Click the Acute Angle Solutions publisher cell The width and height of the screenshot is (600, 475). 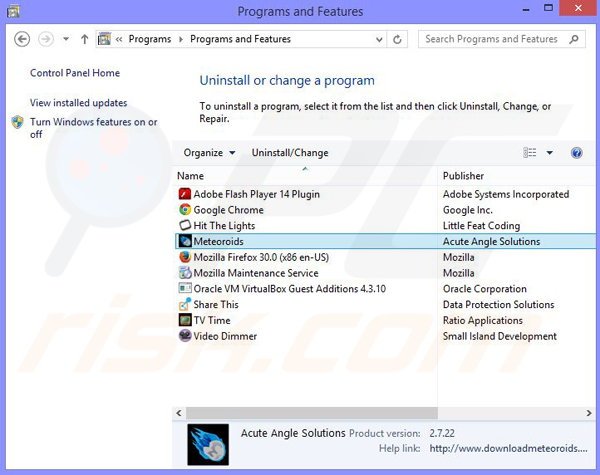pos(491,242)
